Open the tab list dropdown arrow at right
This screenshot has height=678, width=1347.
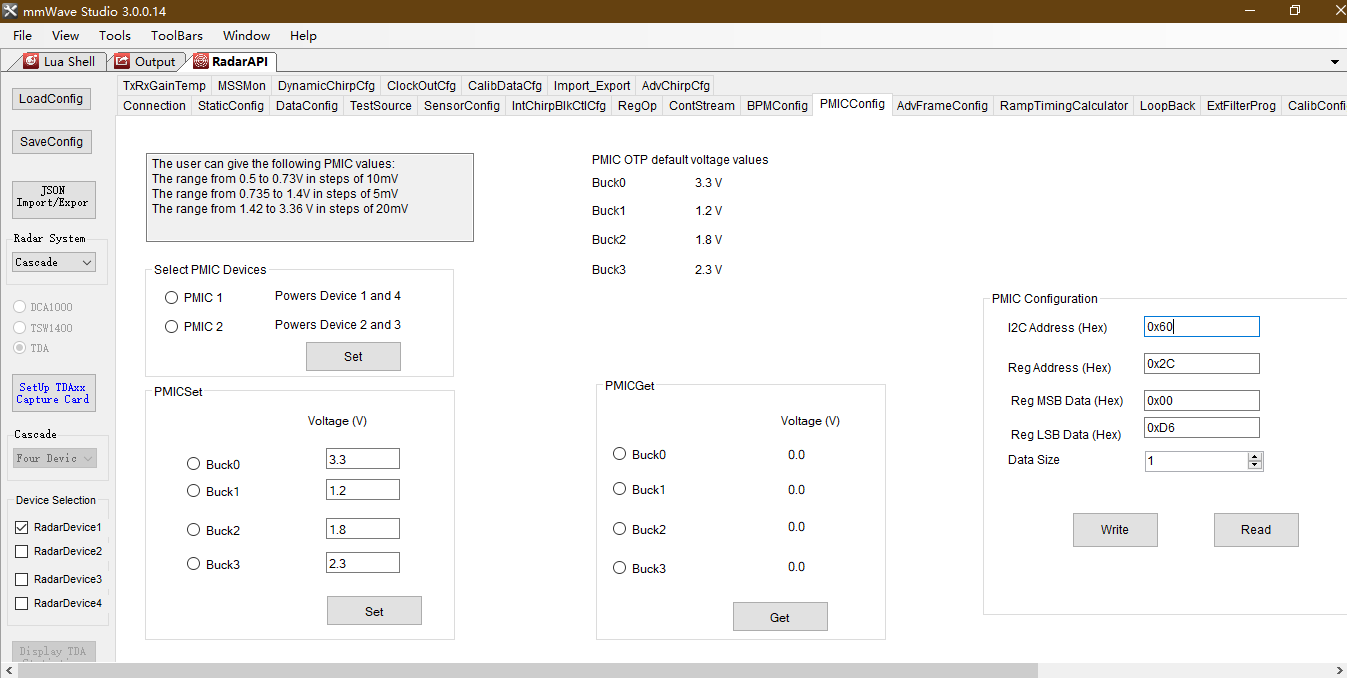[x=1335, y=62]
